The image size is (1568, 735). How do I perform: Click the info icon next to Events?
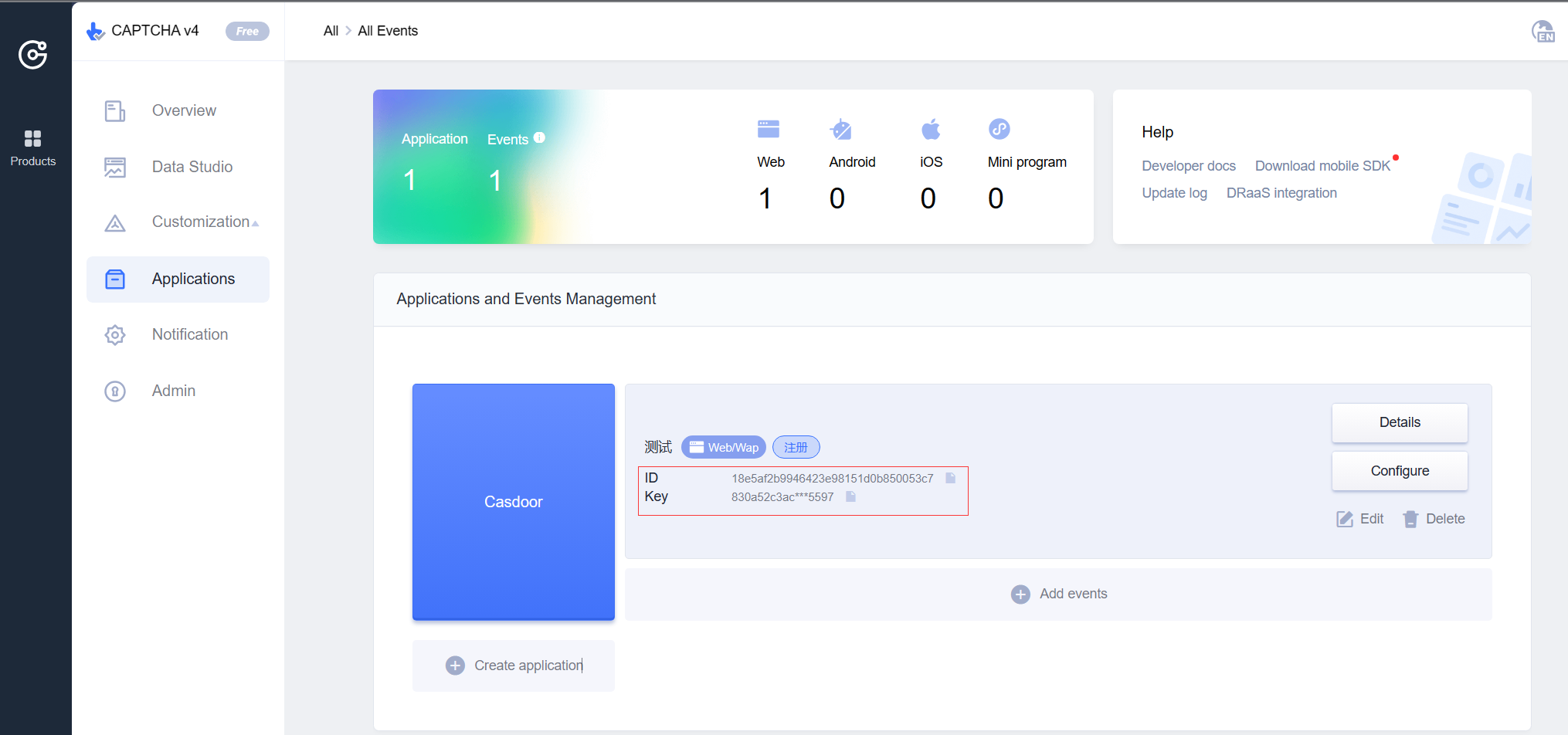click(x=538, y=139)
